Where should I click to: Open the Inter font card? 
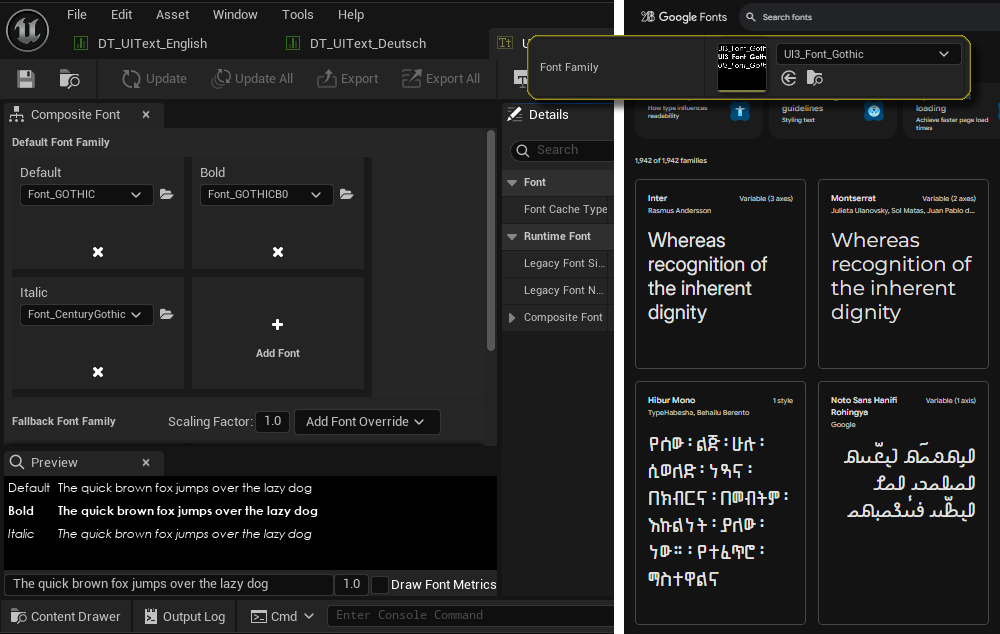[x=720, y=274]
